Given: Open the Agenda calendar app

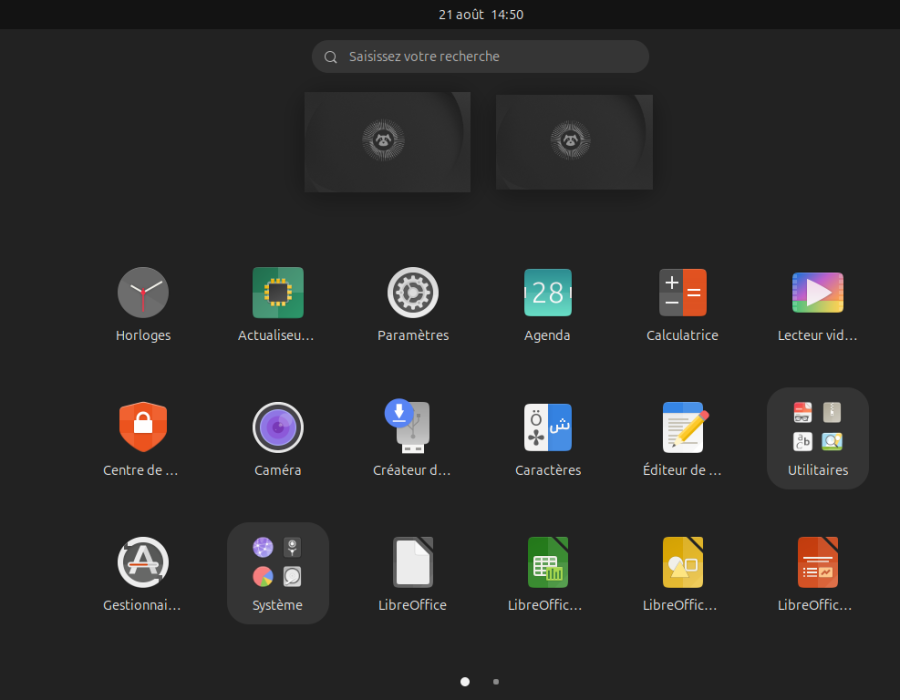Looking at the screenshot, I should [548, 293].
